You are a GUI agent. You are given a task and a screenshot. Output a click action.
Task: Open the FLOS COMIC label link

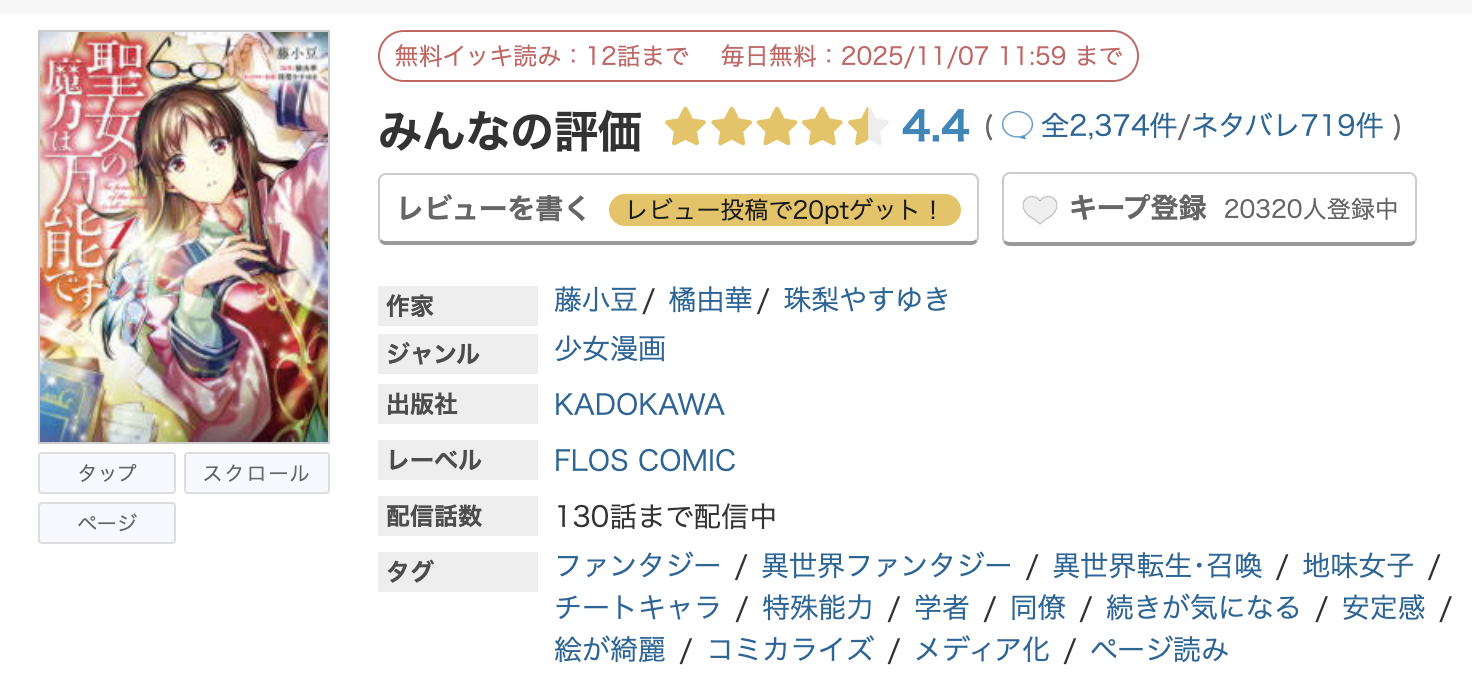(645, 460)
